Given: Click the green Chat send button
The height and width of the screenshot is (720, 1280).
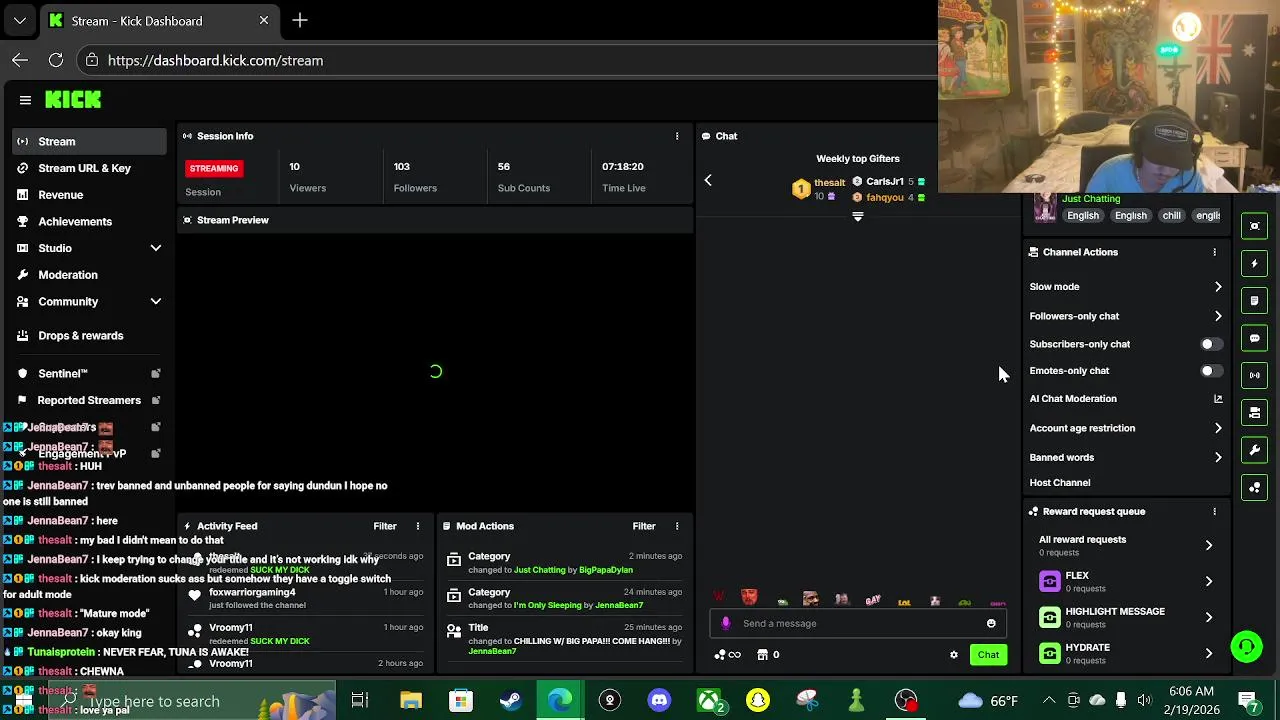Looking at the screenshot, I should [x=988, y=655].
